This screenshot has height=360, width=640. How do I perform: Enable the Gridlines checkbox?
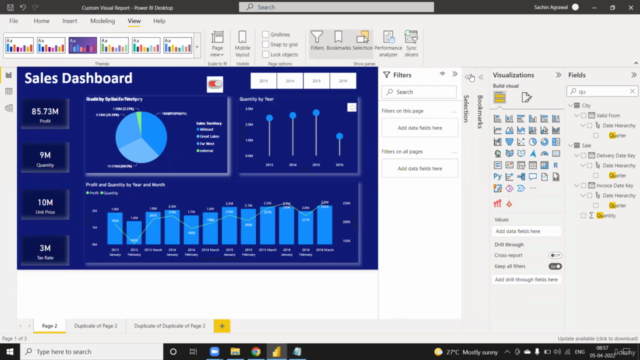(266, 34)
